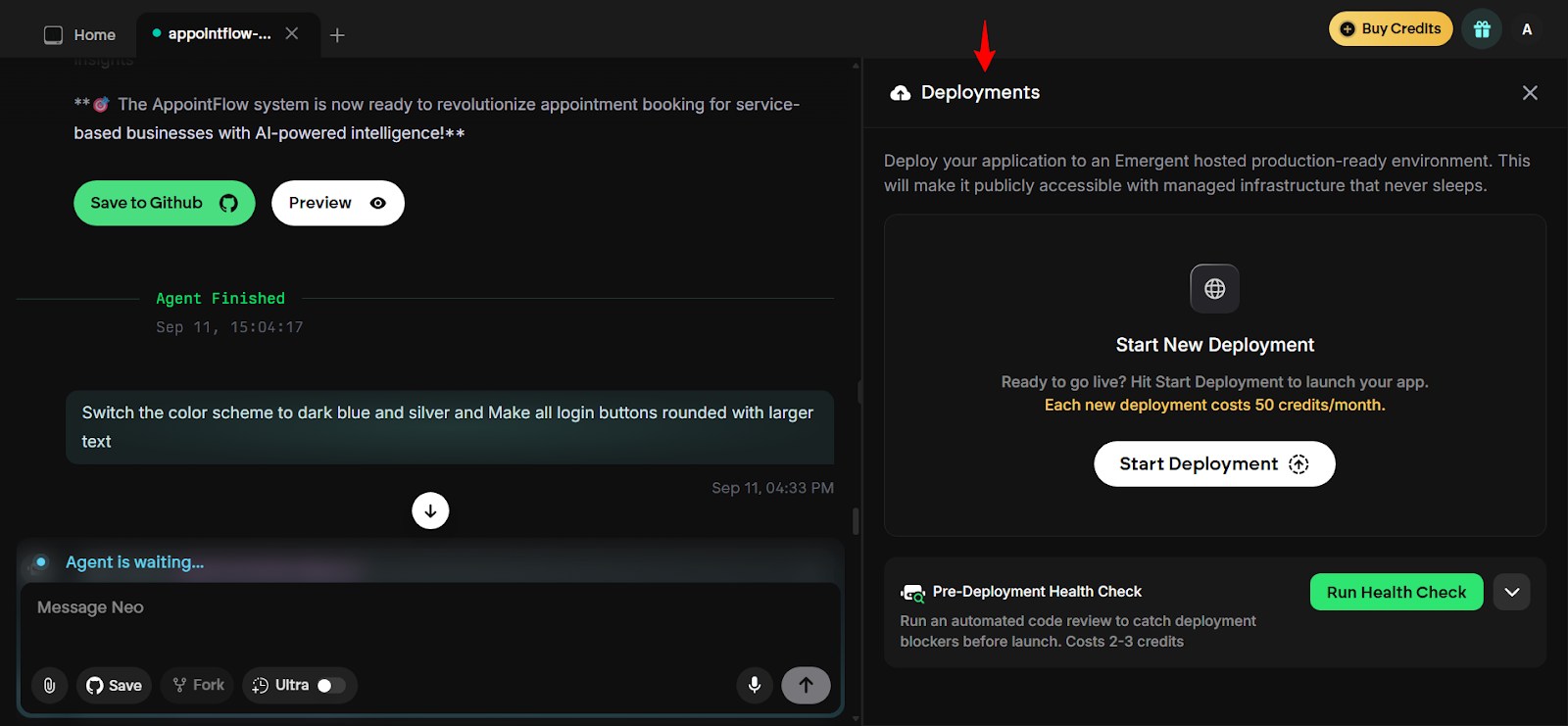The width and height of the screenshot is (1568, 726).
Task: Click the Ultra clock icon
Action: click(260, 686)
